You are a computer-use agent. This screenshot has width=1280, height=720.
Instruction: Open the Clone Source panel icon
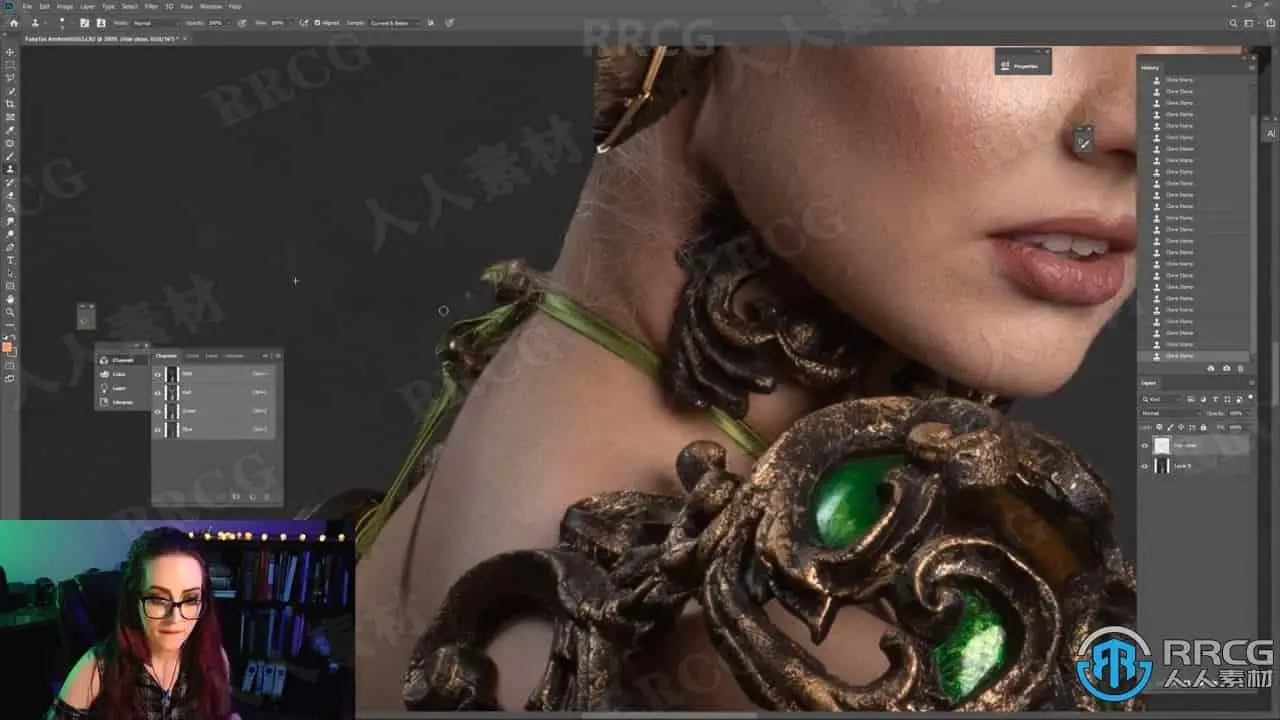point(101,22)
